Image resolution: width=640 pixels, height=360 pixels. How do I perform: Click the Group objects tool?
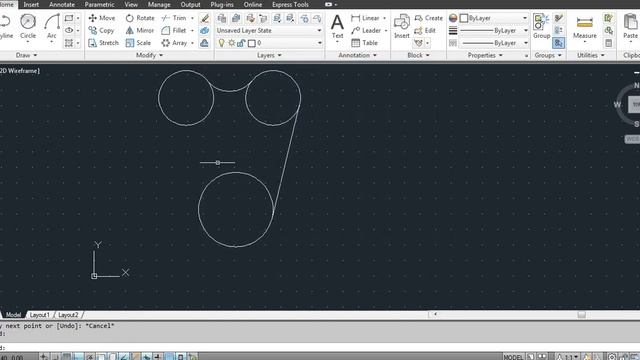[x=541, y=27]
